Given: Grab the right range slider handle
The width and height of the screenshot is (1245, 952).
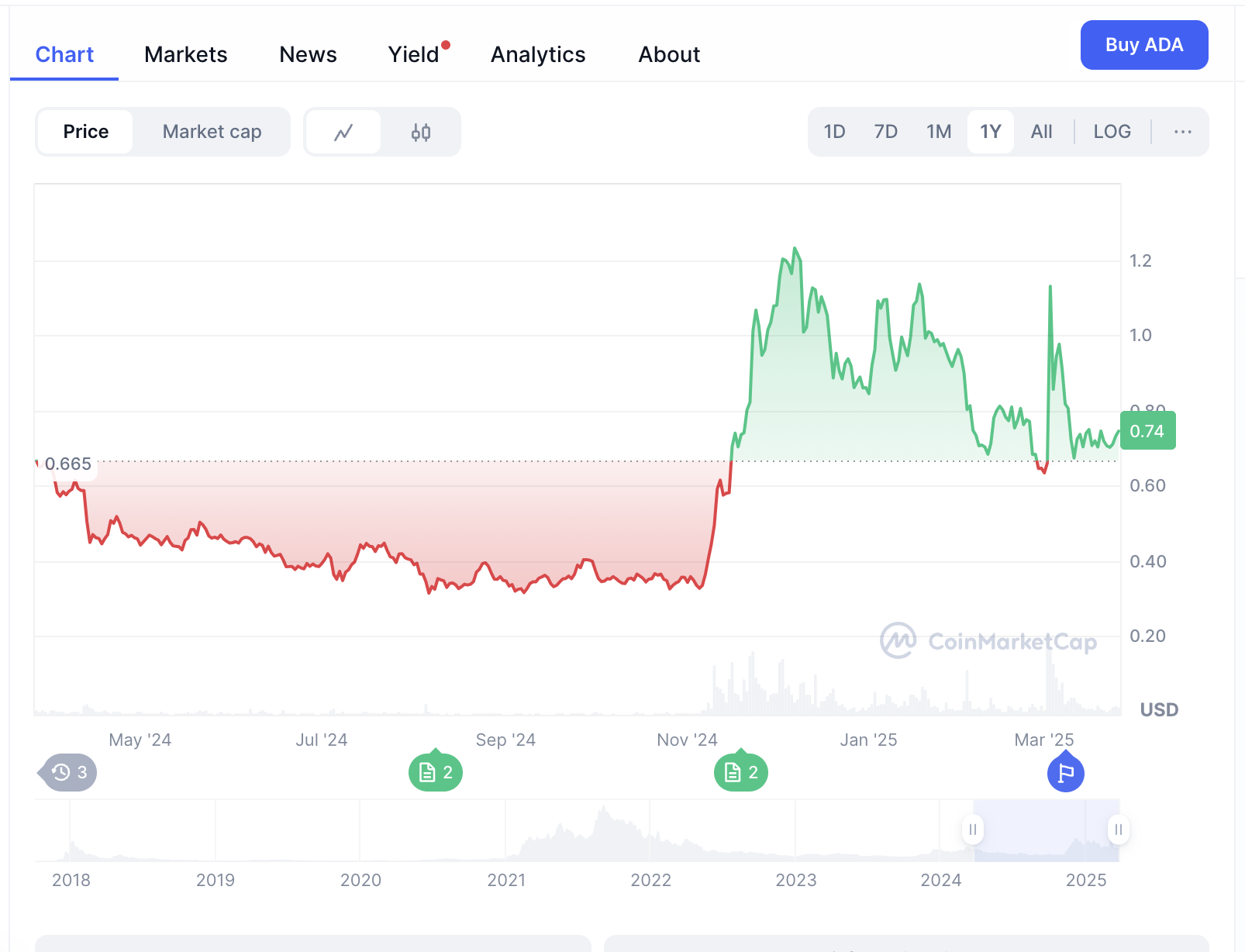Looking at the screenshot, I should point(1118,830).
